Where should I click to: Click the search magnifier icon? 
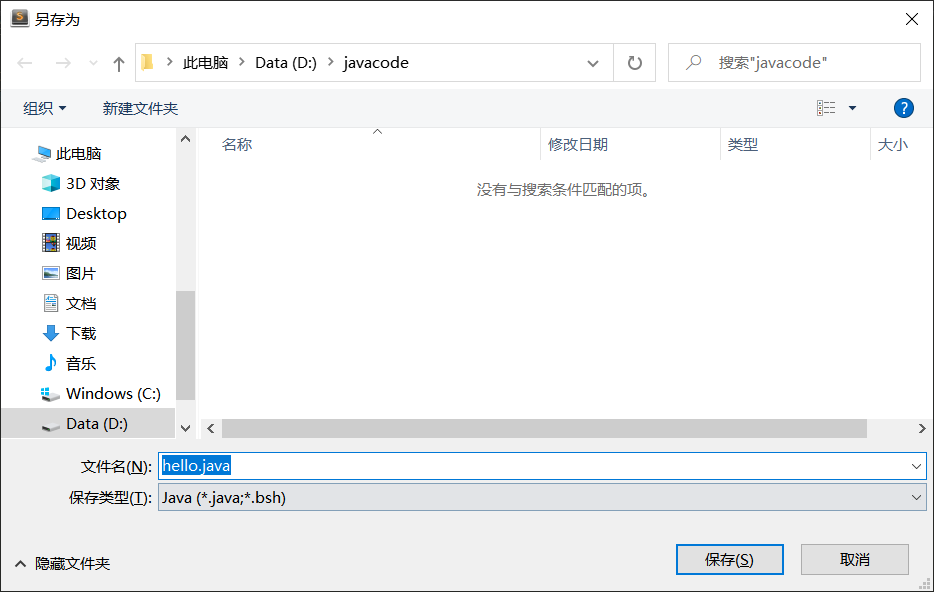pyautogui.click(x=693, y=62)
